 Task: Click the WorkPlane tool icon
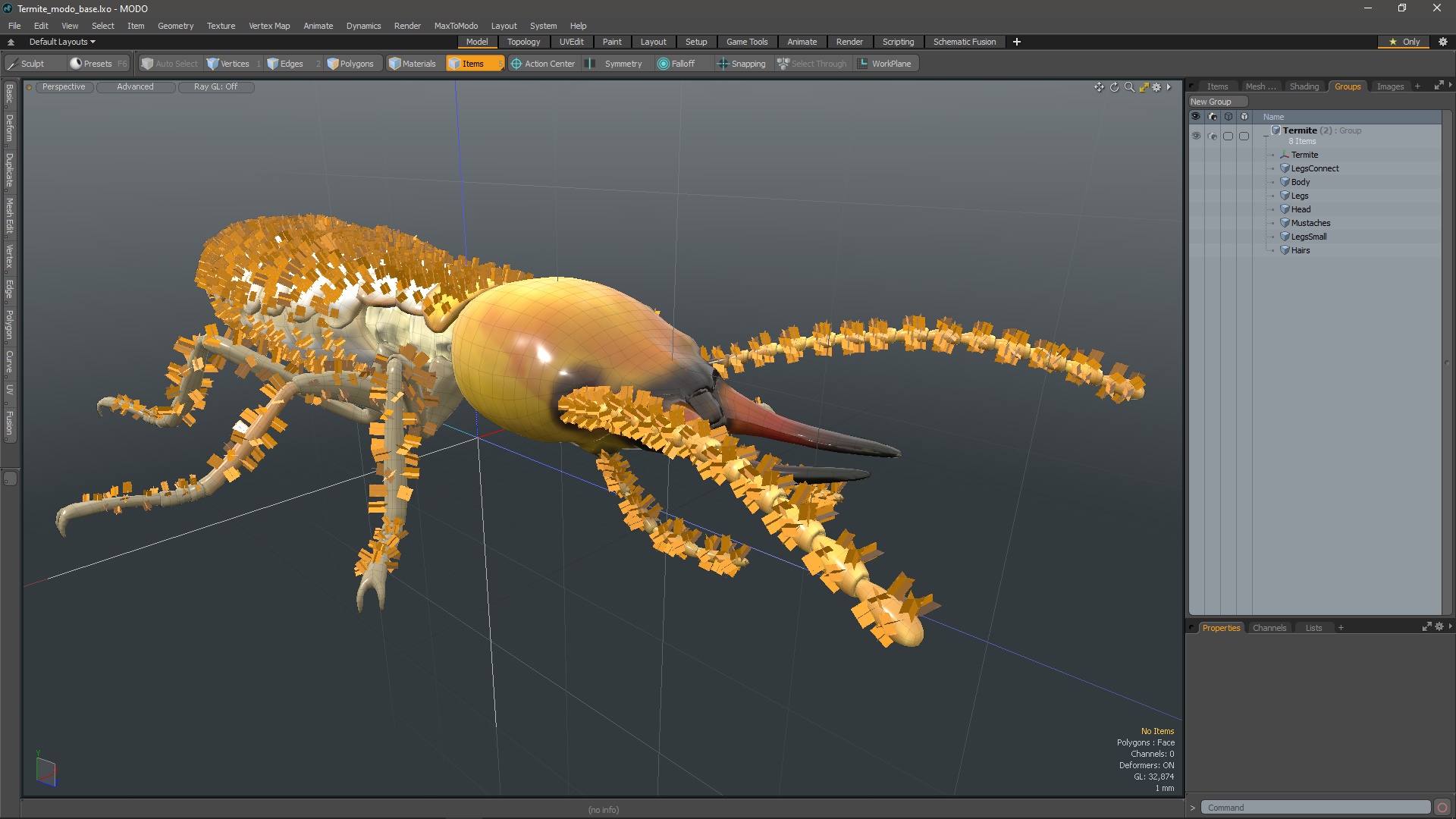[862, 63]
